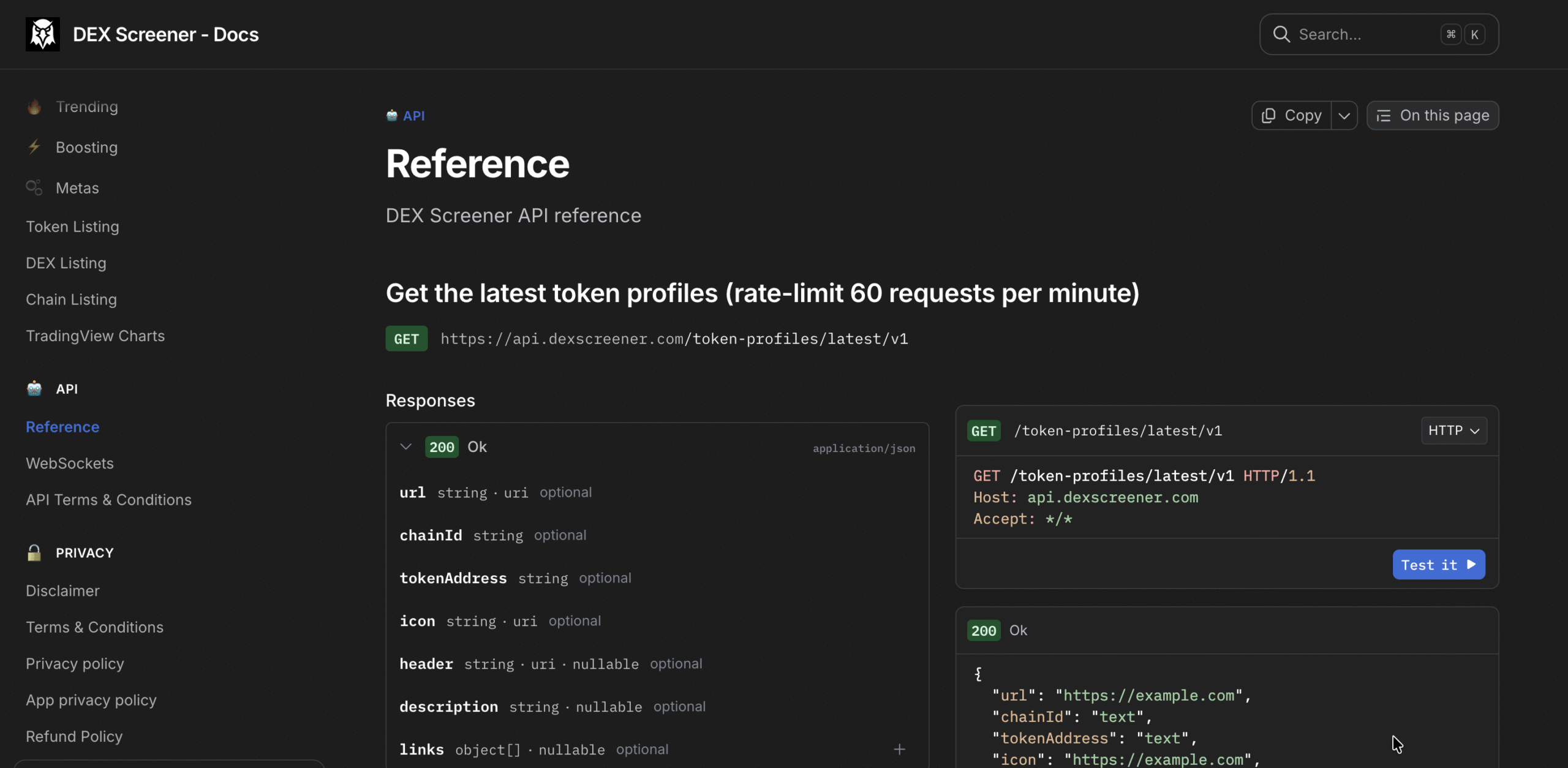Screen dimensions: 1568x768
Task: Click the magnifier icon in search box
Action: point(1281,34)
